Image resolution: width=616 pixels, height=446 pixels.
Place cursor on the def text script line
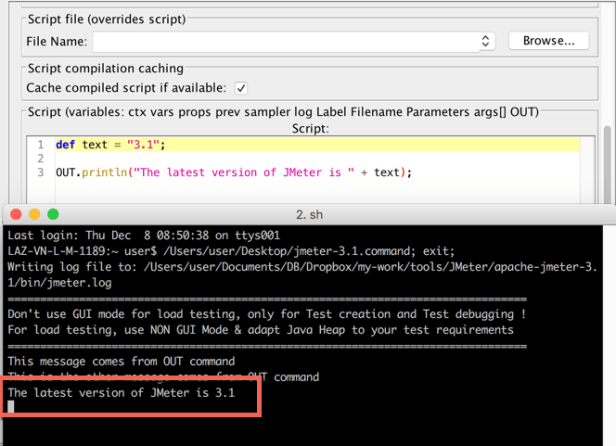point(110,144)
